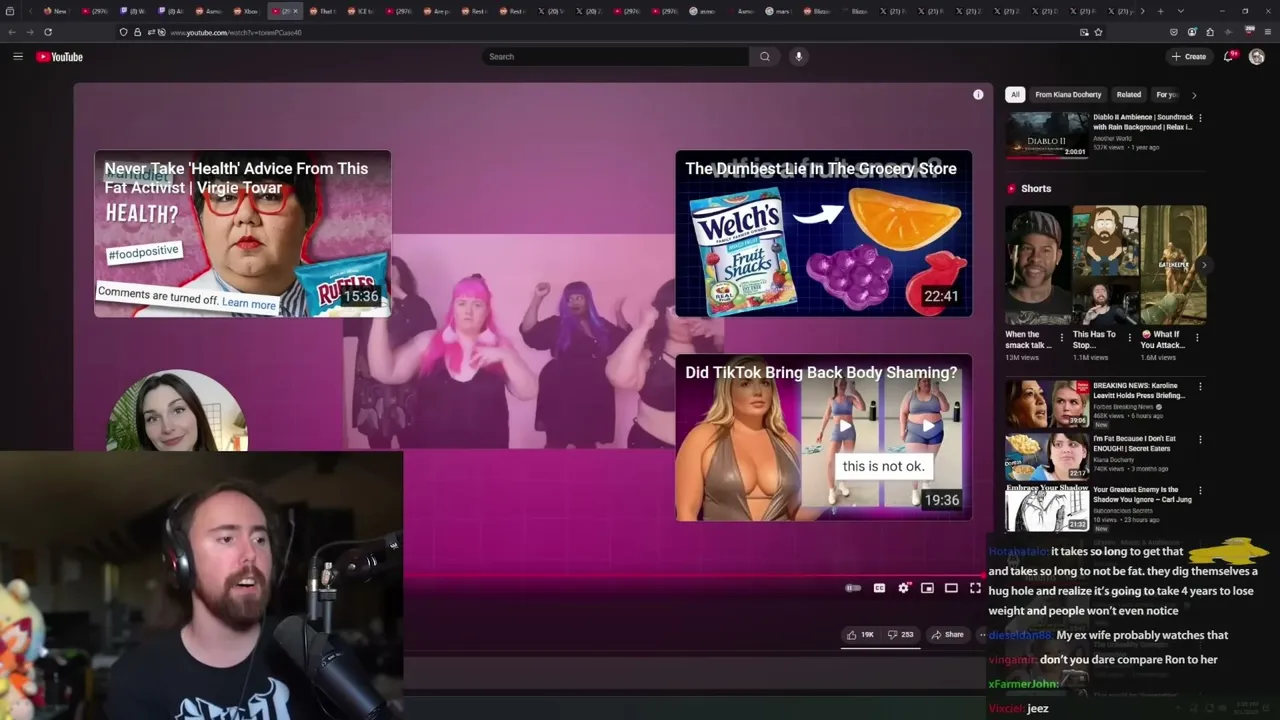The image size is (1280, 720).
Task: Open video player settings gear
Action: [903, 588]
